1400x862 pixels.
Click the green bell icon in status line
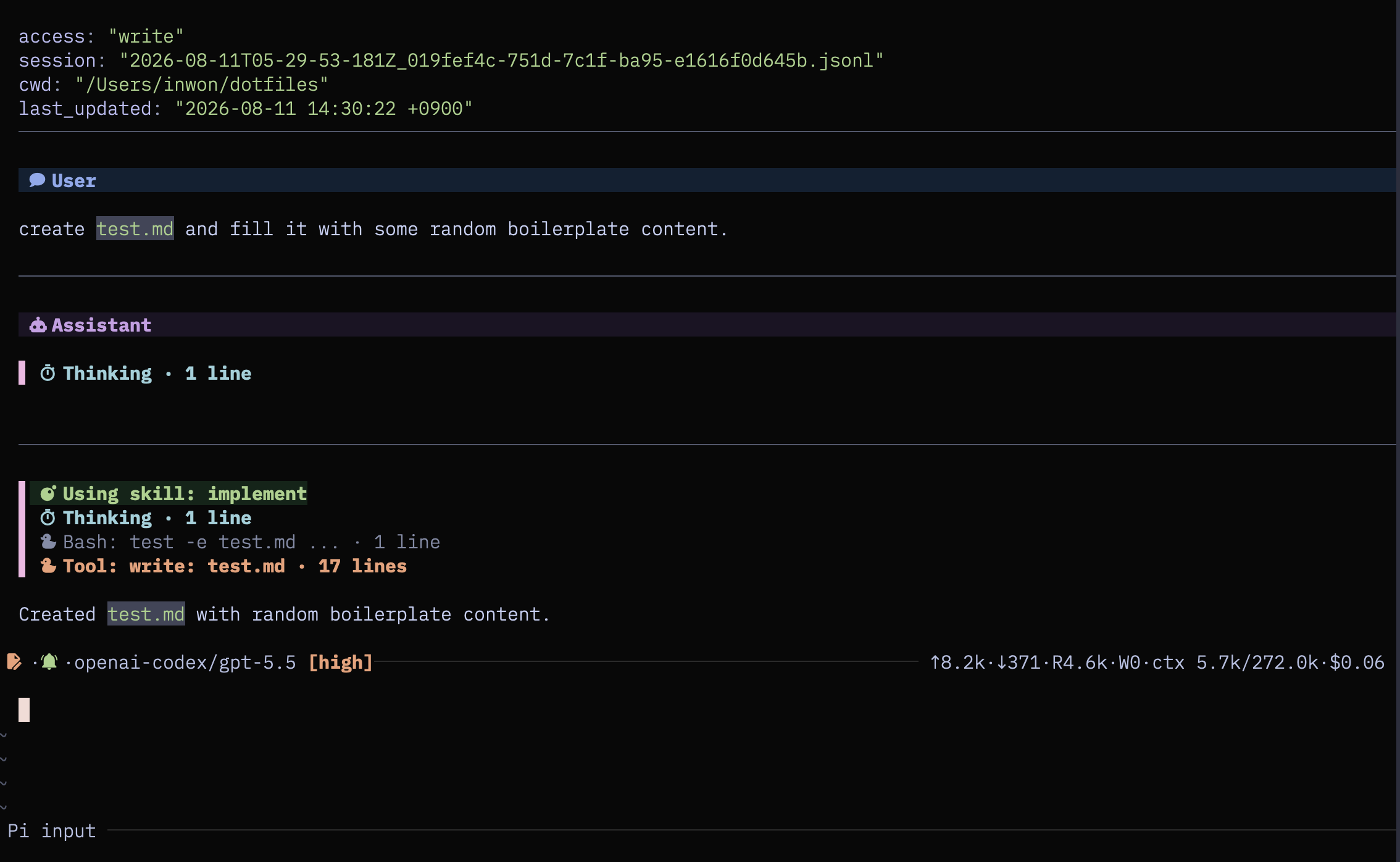click(x=49, y=662)
